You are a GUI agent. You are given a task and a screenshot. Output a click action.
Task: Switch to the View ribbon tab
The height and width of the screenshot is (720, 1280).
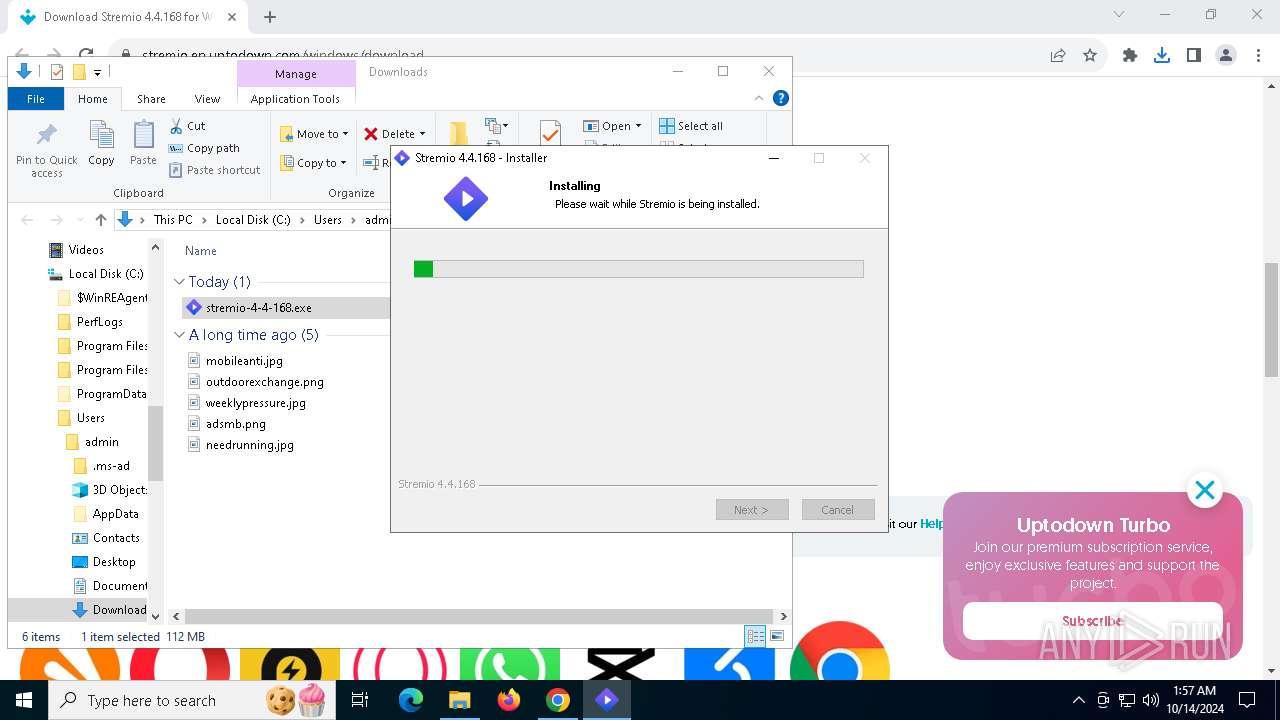point(207,99)
